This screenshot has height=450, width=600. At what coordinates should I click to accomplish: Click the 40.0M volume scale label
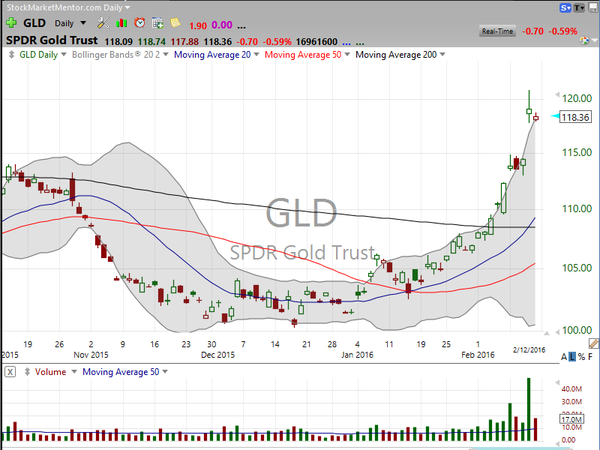pyautogui.click(x=571, y=389)
